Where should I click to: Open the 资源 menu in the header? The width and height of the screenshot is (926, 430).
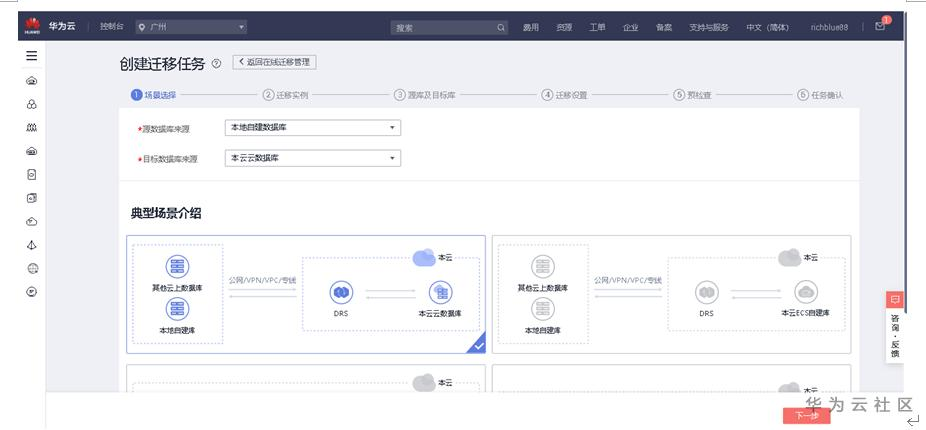564,27
